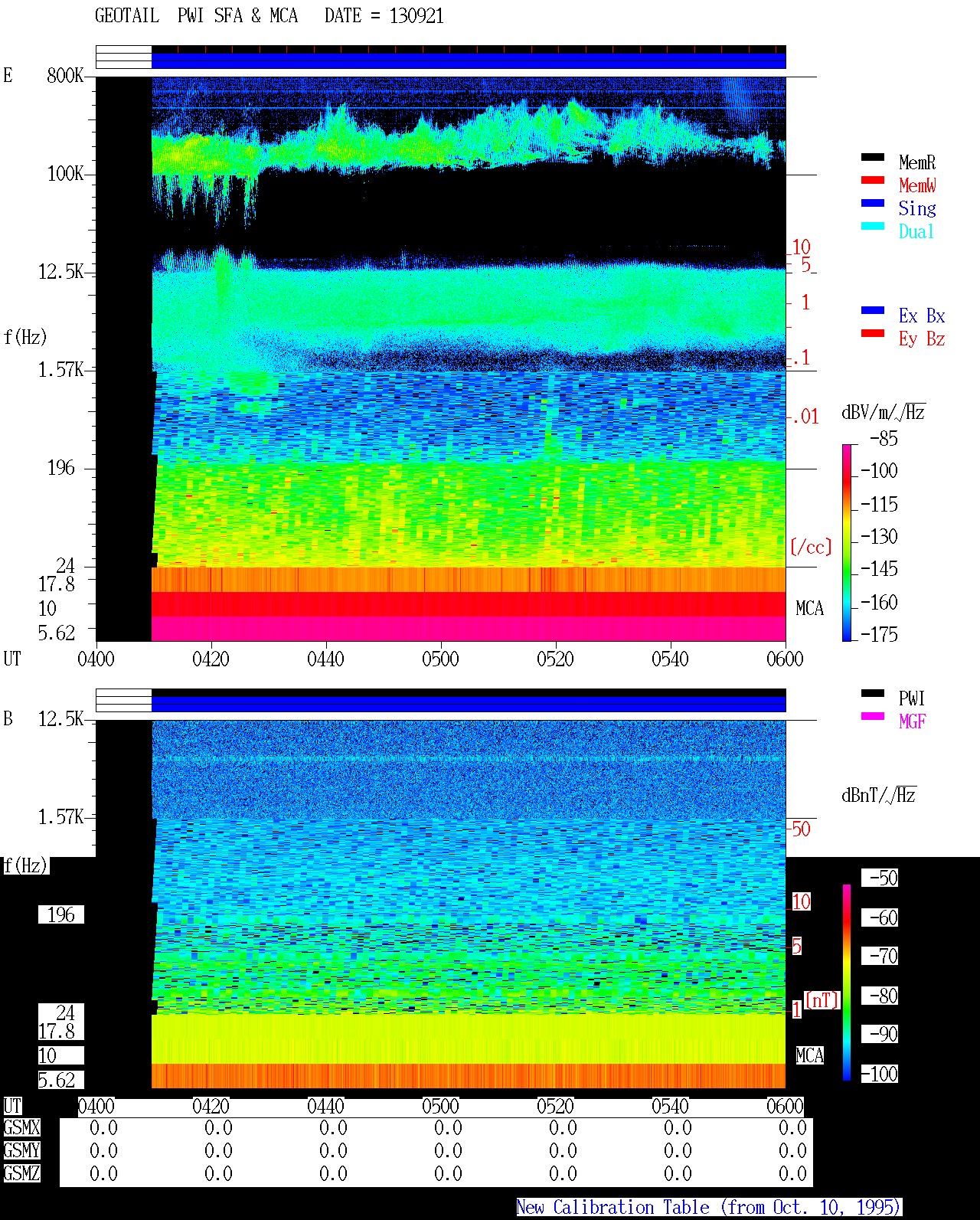Screen dimensions: 980x1220
Task: Click the MemW legend label text
Action: [917, 185]
